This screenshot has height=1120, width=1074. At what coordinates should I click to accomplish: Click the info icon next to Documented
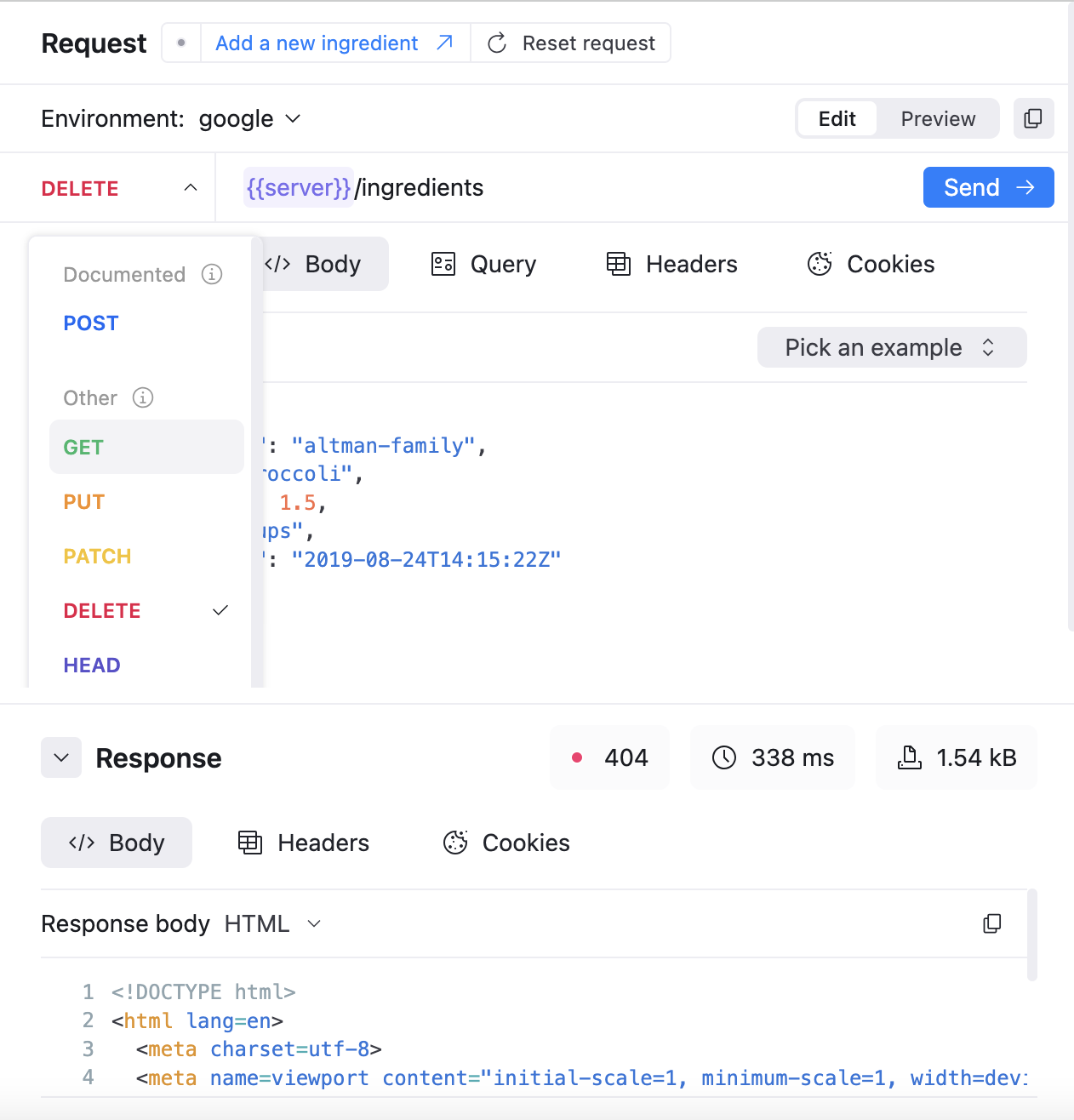(x=212, y=274)
